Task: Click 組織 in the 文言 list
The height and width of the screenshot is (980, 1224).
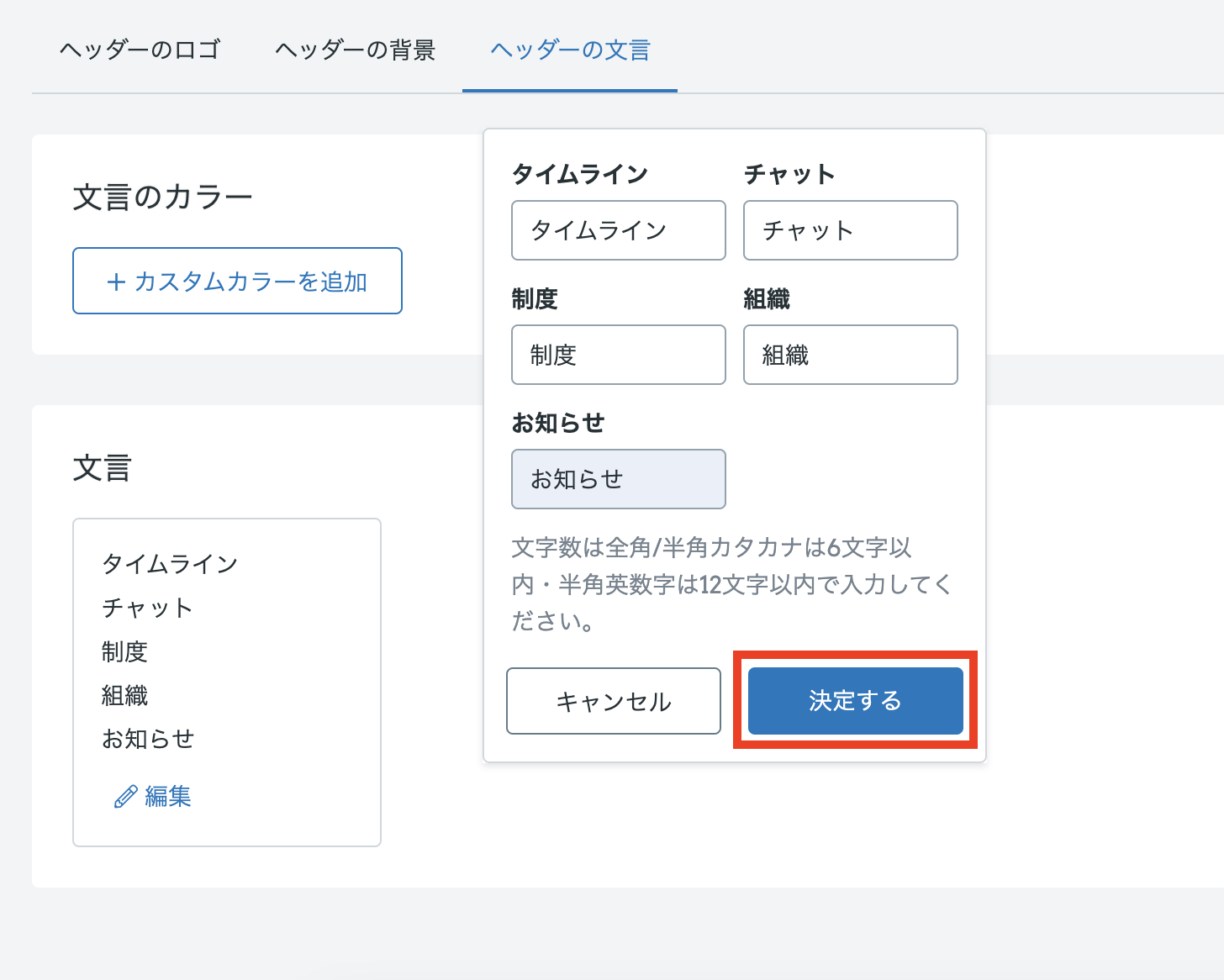Action: coord(124,695)
